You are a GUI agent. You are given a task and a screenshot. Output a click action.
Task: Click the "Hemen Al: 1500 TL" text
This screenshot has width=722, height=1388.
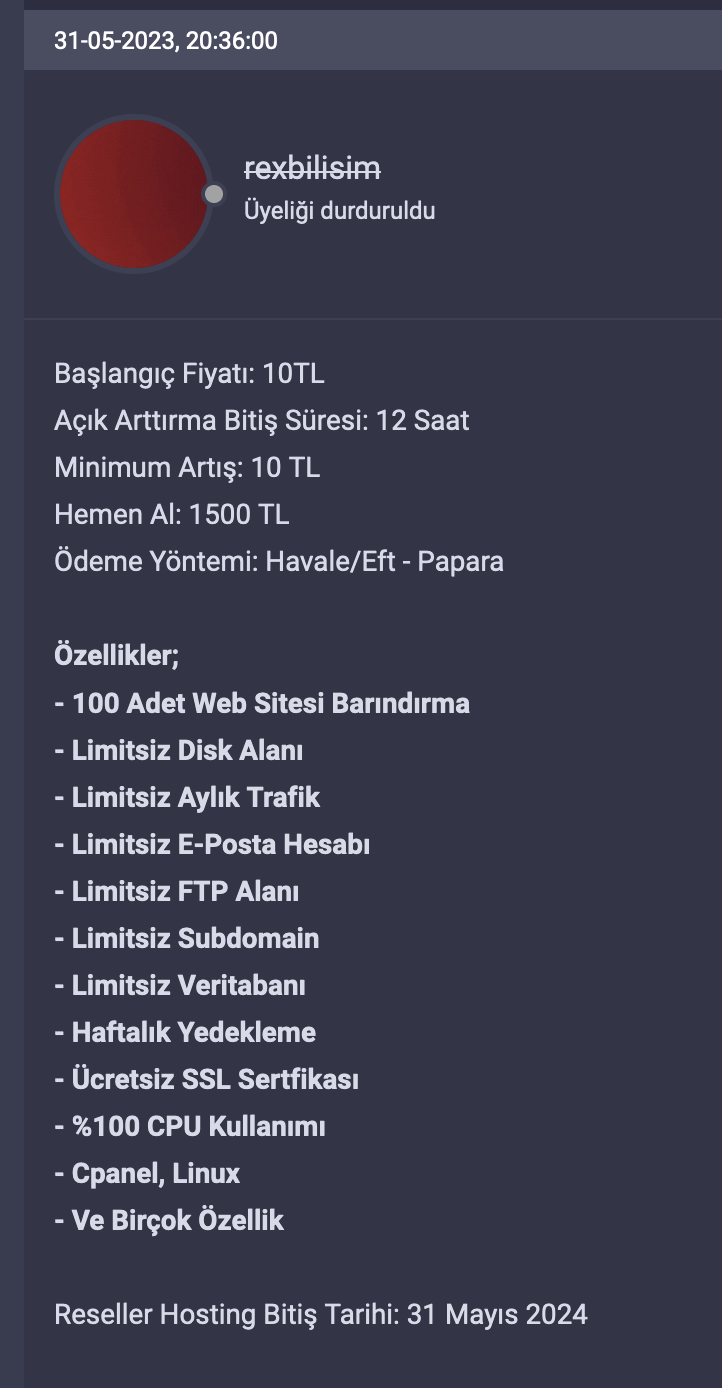pyautogui.click(x=172, y=515)
